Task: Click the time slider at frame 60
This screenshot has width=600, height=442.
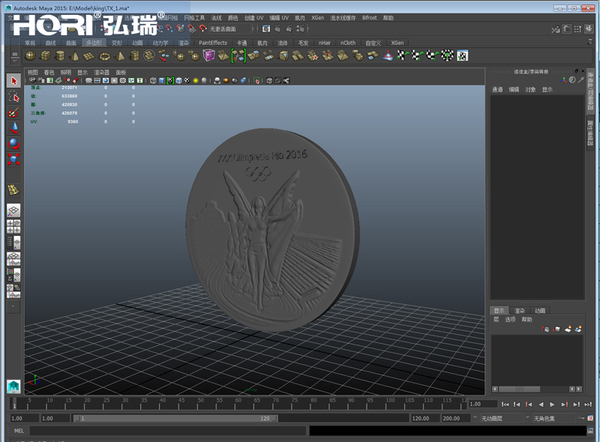Action: 235,404
